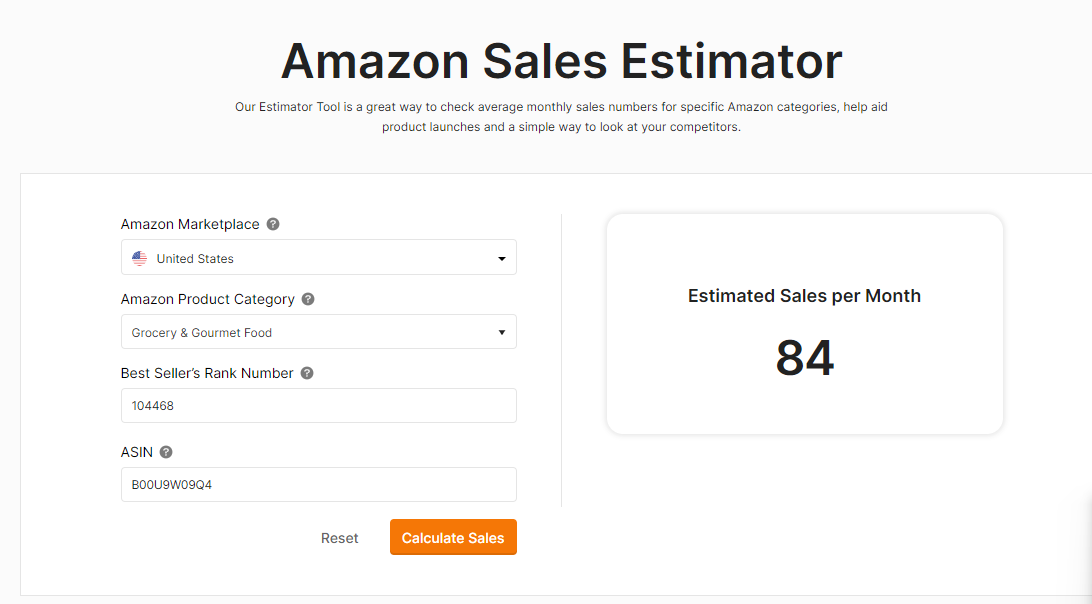Reset the estimator form
Viewport: 1092px width, 604px height.
[x=339, y=538]
